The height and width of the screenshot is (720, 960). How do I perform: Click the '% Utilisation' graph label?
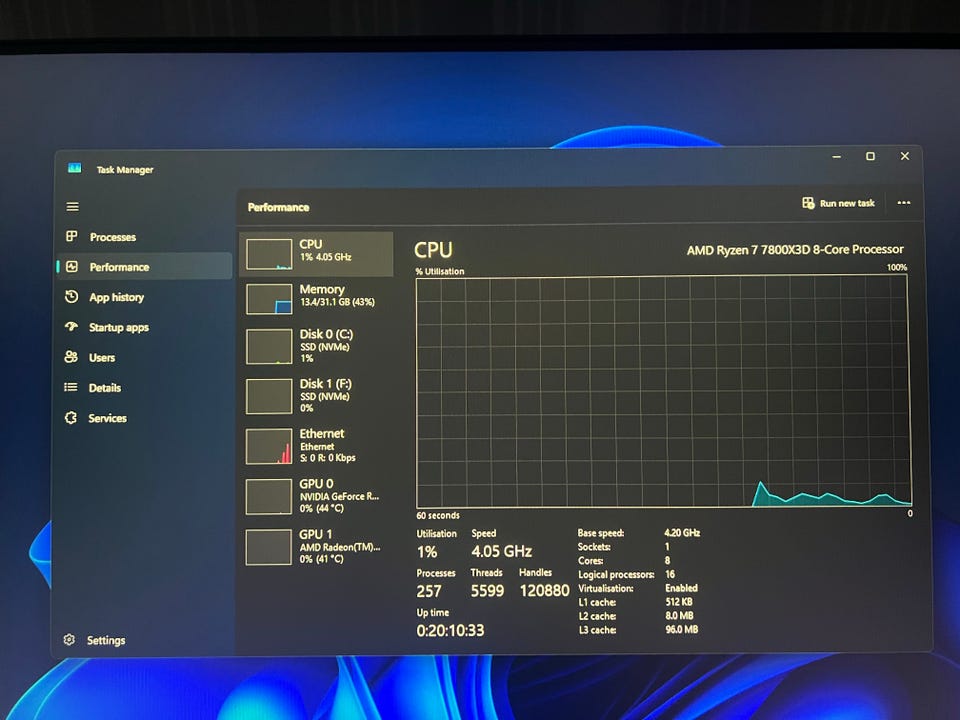pyautogui.click(x=440, y=271)
